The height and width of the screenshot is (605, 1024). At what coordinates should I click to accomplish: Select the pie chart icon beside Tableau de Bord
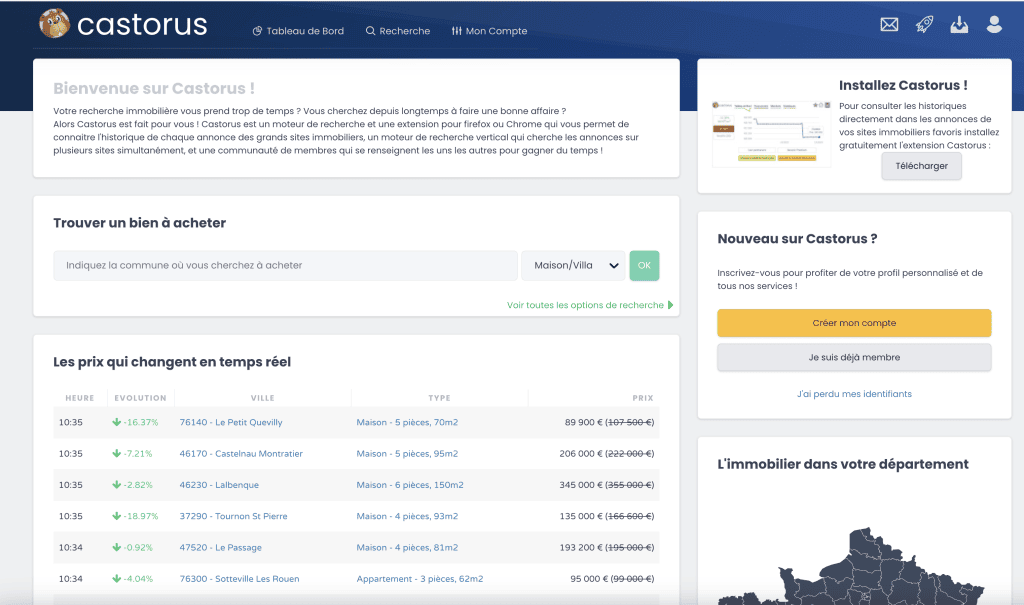(257, 31)
